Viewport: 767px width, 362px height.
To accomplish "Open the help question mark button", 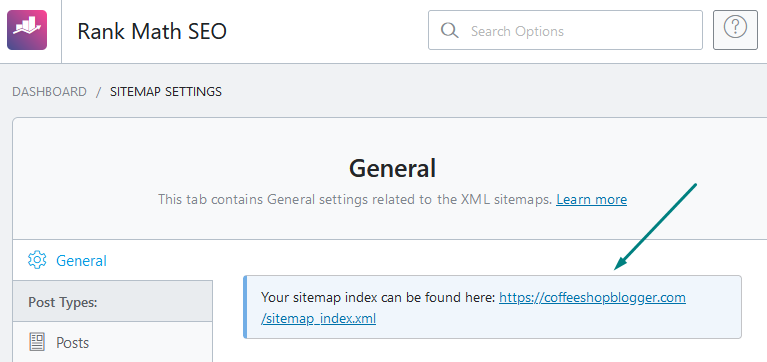I will pos(735,30).
